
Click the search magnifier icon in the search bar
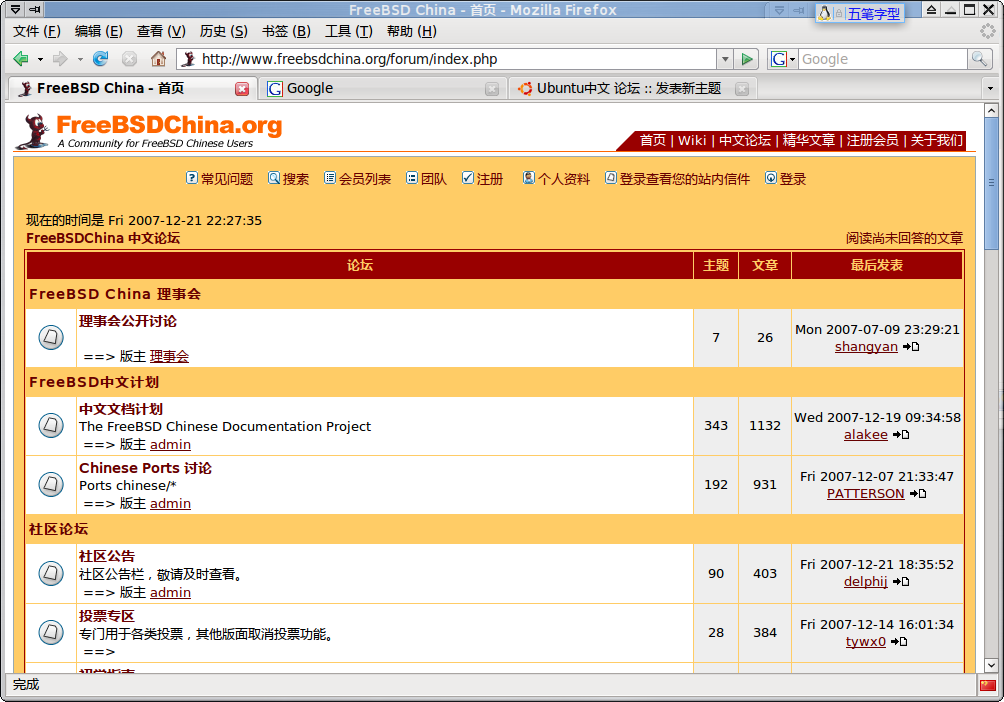tap(978, 59)
